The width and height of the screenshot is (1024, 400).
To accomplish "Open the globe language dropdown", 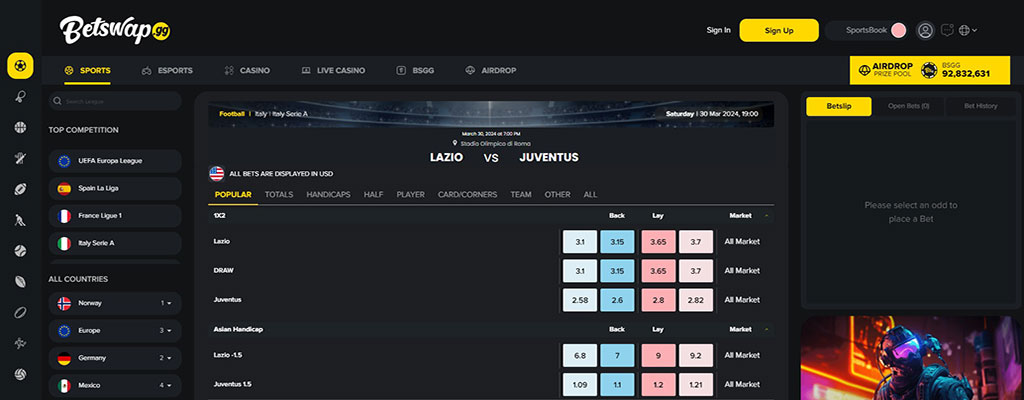I will point(968,30).
